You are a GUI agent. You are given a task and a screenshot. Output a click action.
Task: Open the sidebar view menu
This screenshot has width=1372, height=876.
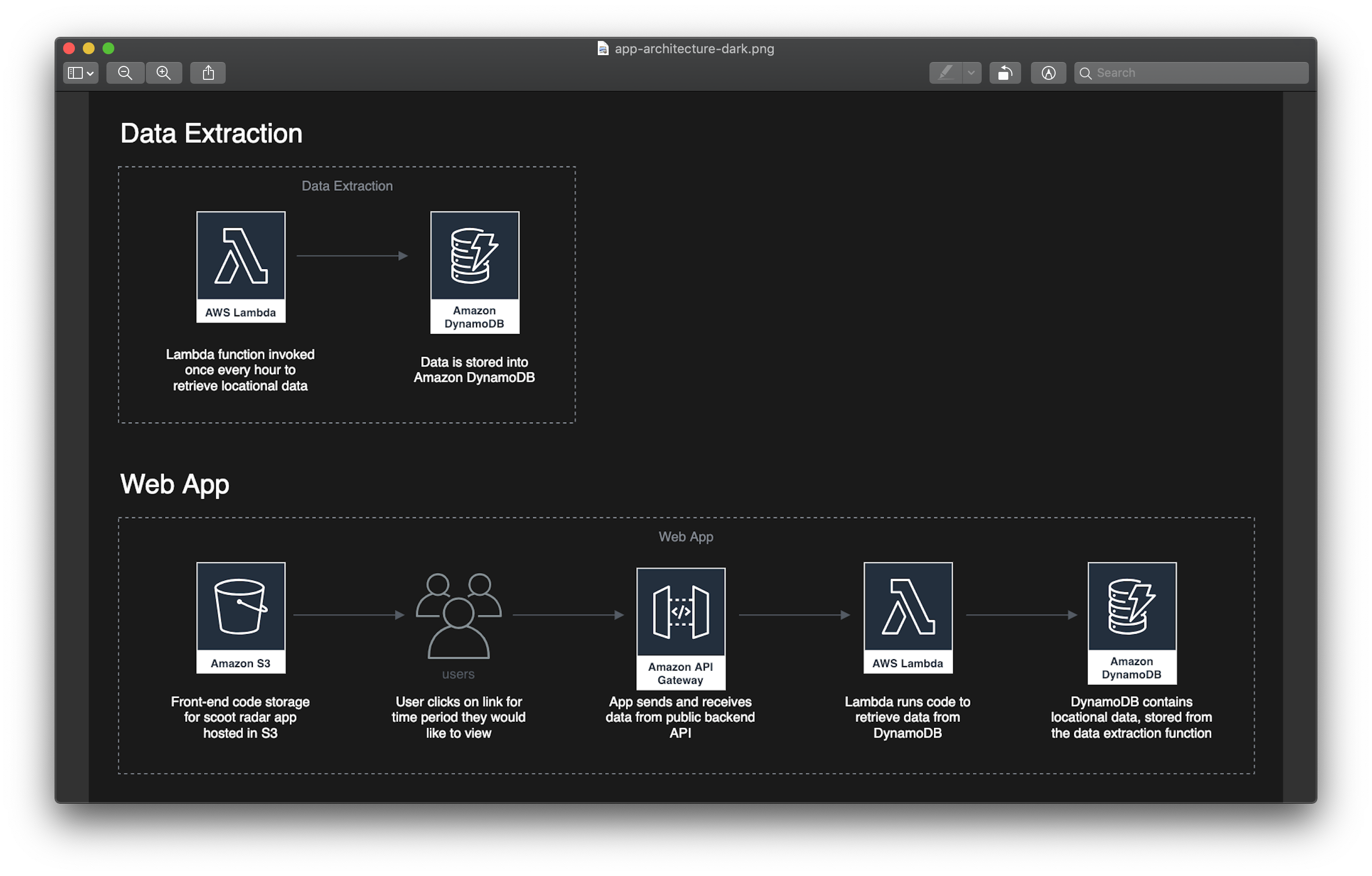[80, 73]
